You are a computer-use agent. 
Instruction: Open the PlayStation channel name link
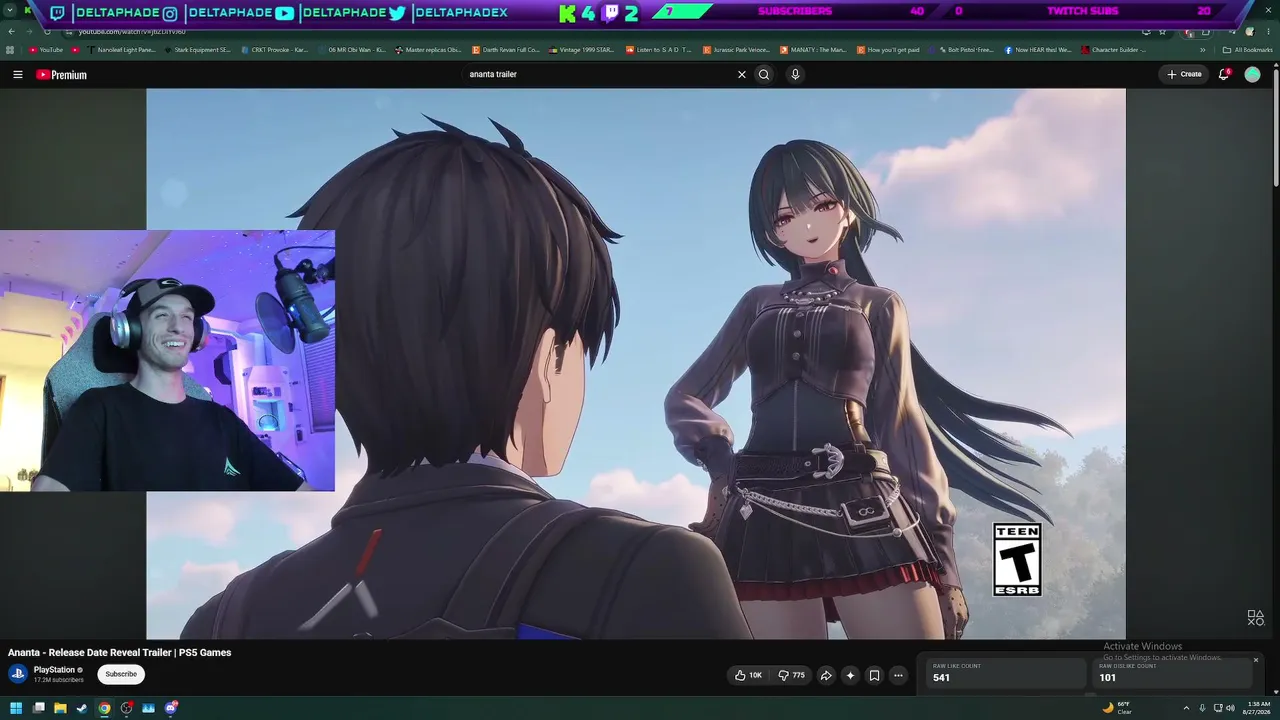[x=54, y=670]
